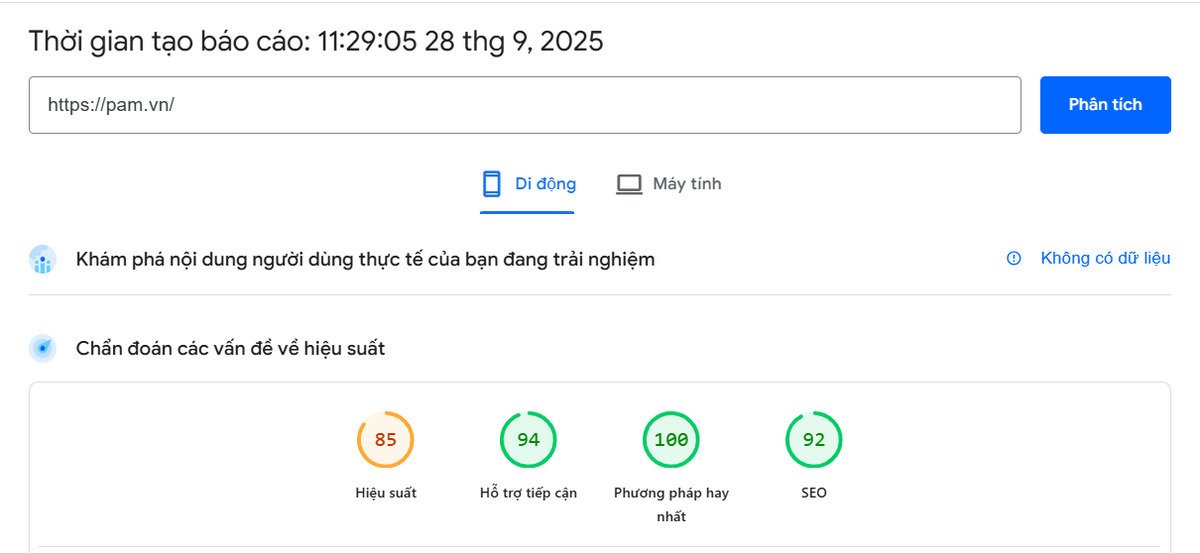Image resolution: width=1200 pixels, height=553 pixels.
Task: Select the green 100 best practices gauge
Action: pos(671,440)
